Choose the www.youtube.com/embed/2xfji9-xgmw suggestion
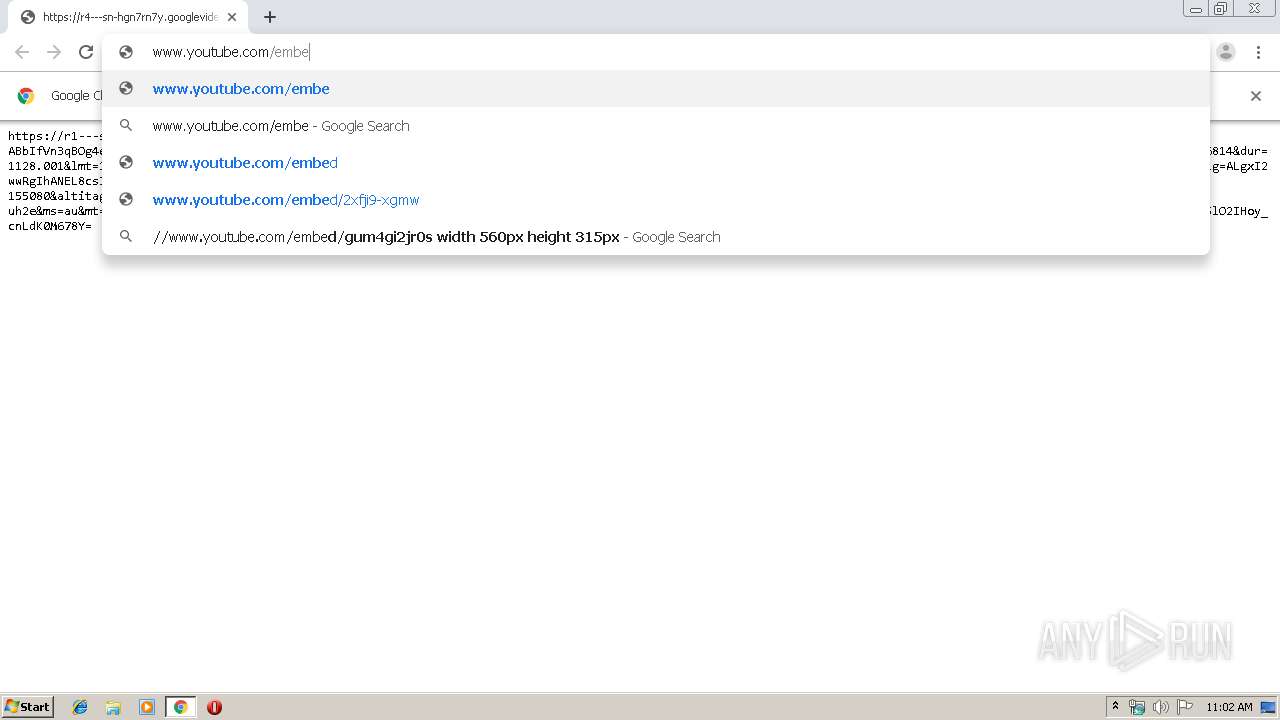Image resolution: width=1280 pixels, height=720 pixels. [x=656, y=200]
